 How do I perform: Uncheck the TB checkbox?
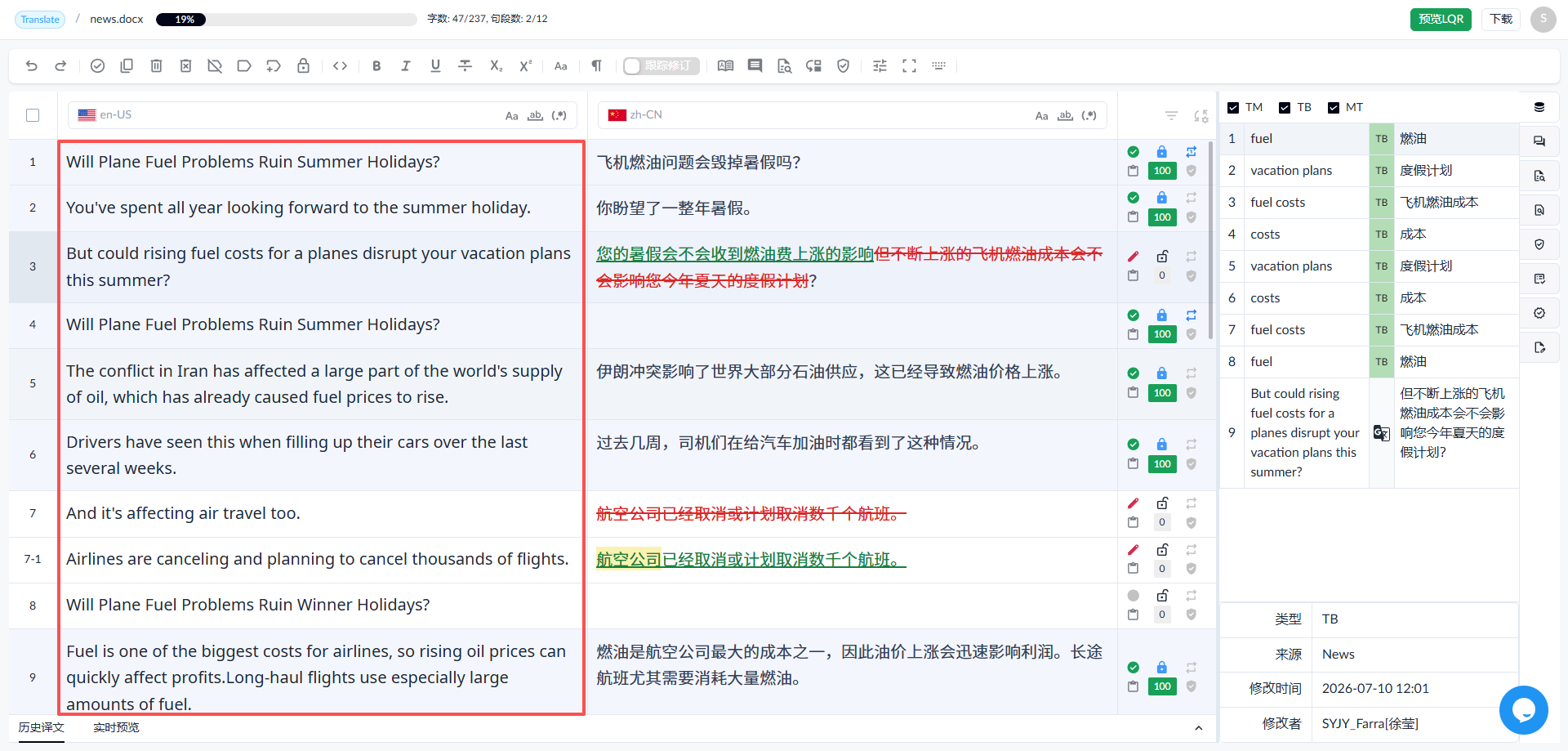pyautogui.click(x=1285, y=108)
